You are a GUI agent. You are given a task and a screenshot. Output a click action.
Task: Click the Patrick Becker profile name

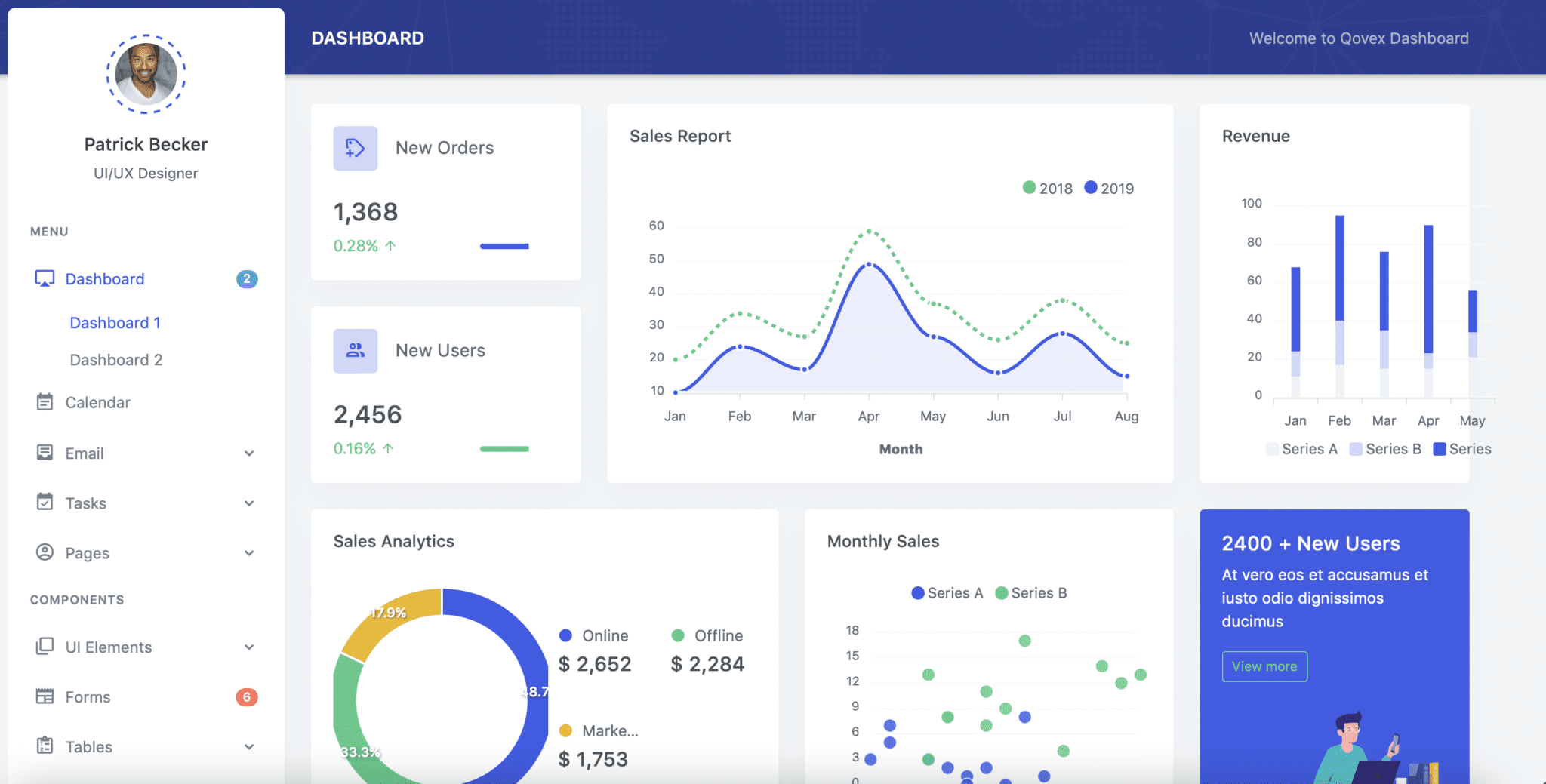[x=146, y=144]
